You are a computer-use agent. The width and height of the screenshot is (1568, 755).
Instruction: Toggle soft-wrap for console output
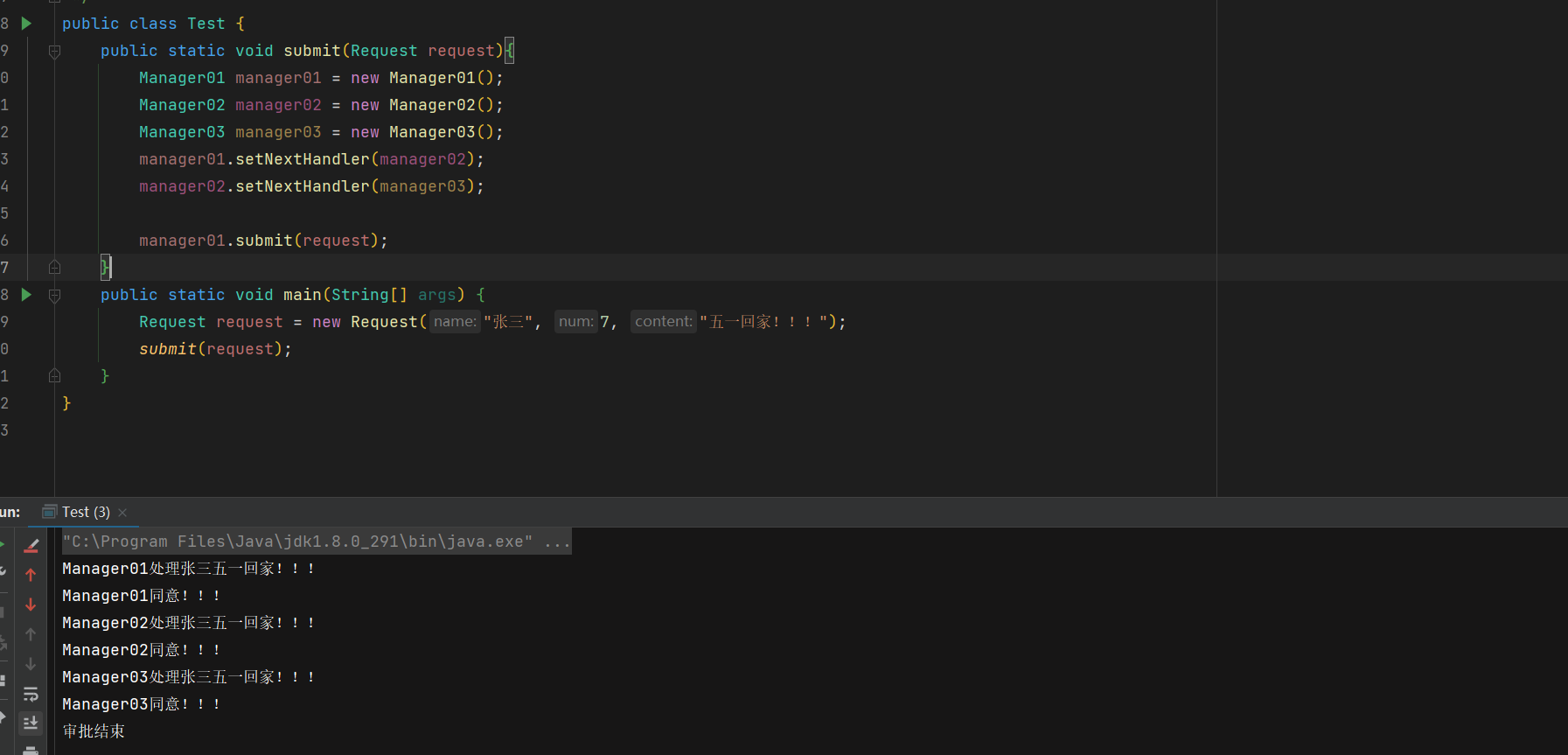[x=31, y=694]
